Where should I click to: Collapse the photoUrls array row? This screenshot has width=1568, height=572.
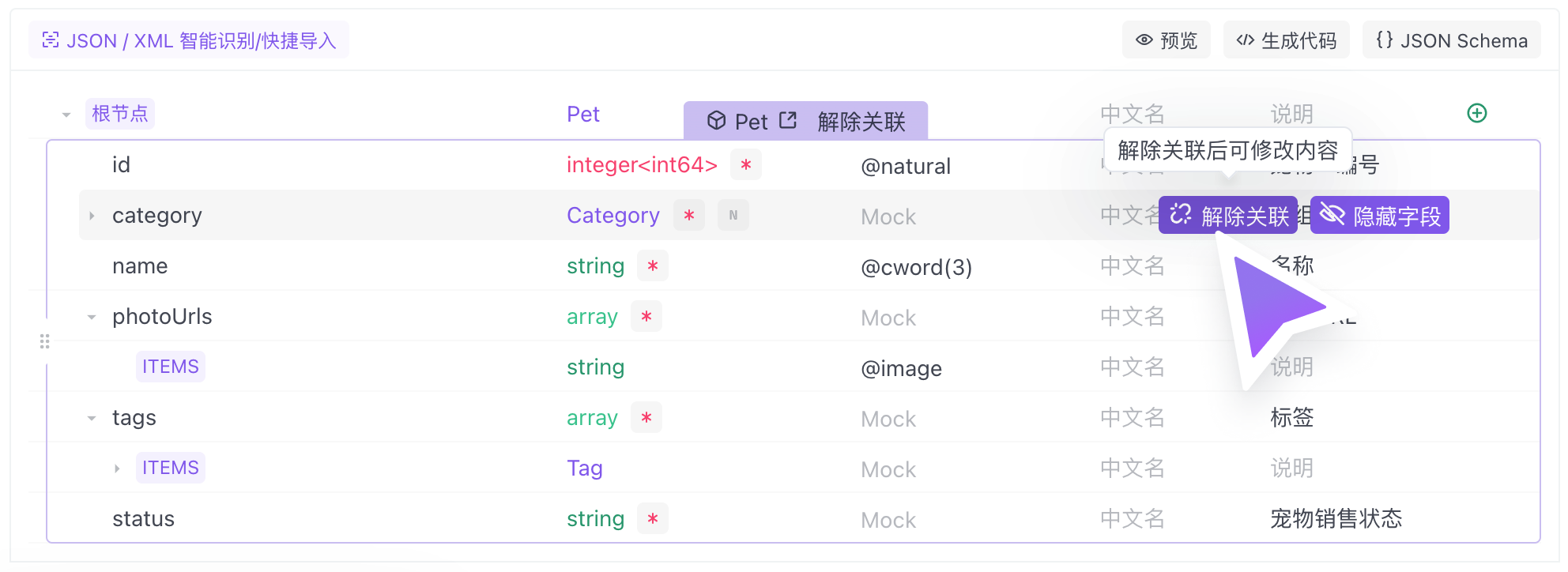(92, 317)
